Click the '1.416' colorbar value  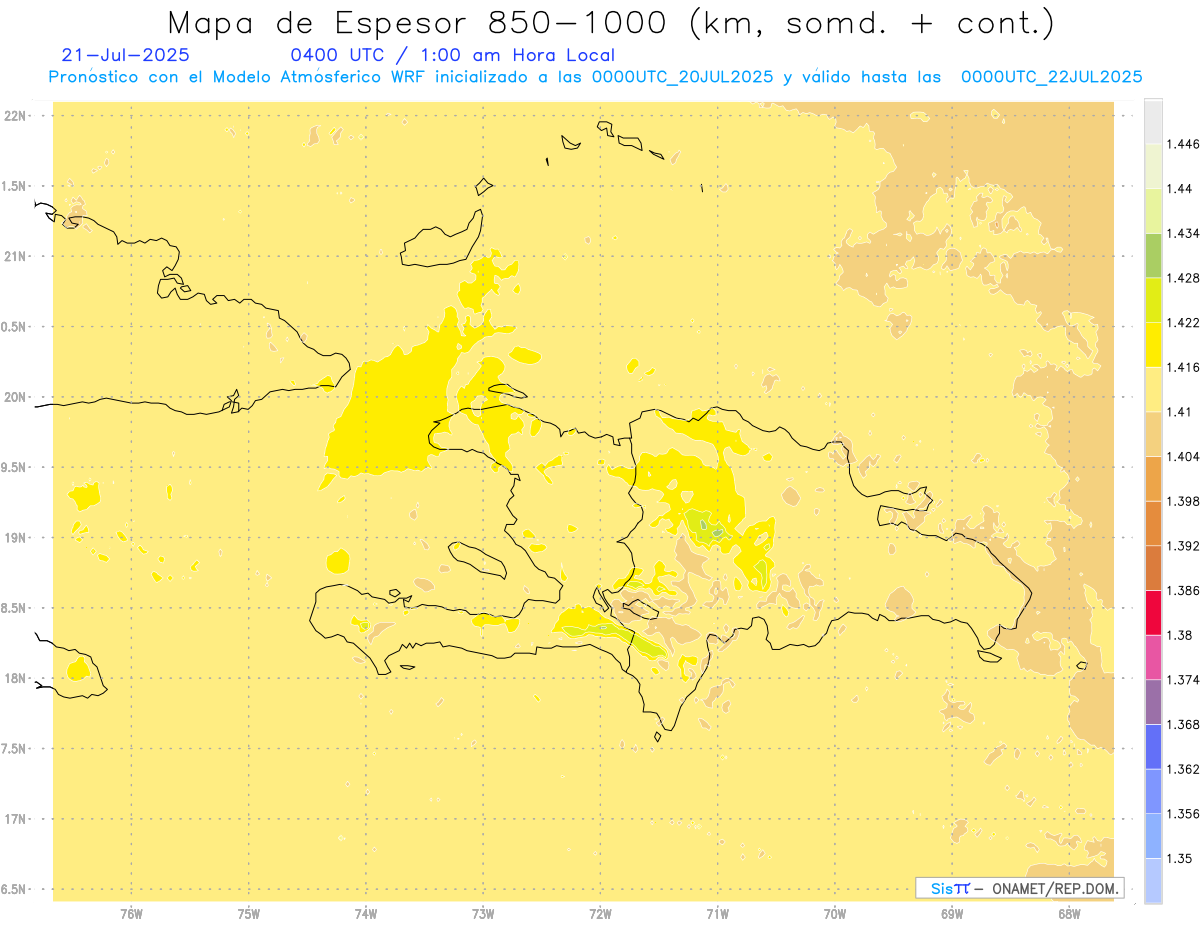click(x=1182, y=367)
